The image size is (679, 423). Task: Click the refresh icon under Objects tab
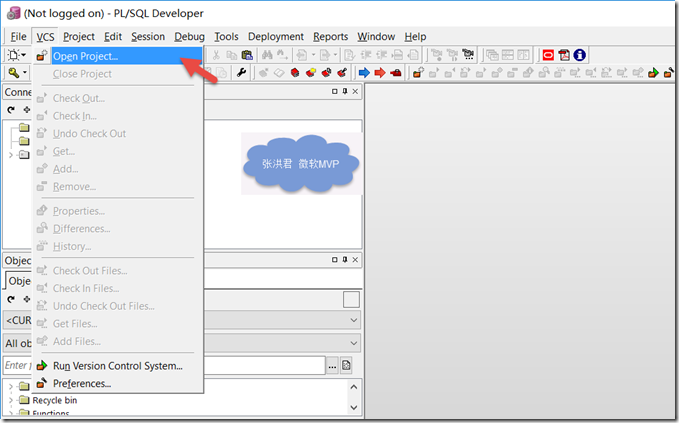coord(11,299)
